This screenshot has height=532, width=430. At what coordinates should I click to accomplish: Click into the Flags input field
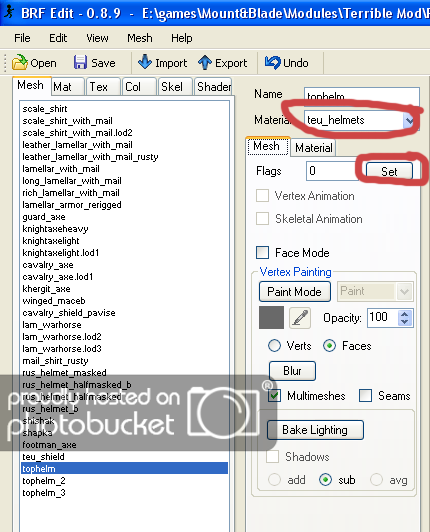coord(333,171)
